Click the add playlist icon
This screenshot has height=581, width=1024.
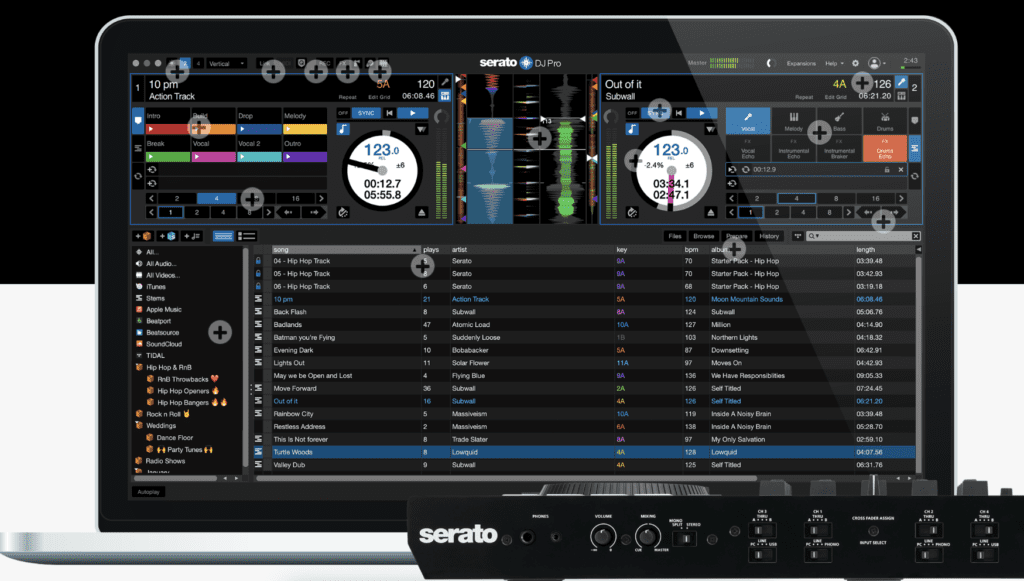192,236
